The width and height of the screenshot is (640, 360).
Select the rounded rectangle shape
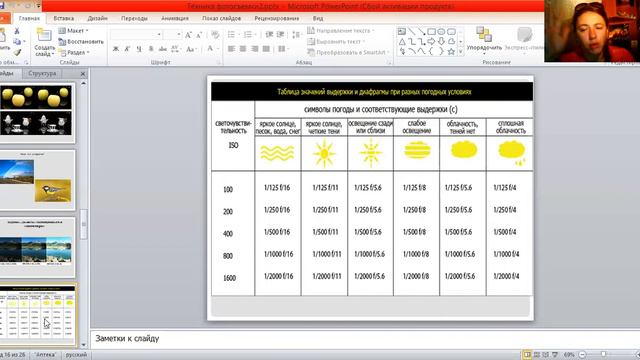pos(451,32)
